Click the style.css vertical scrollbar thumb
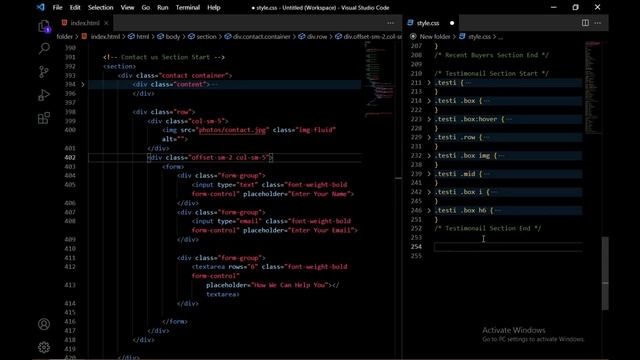Image resolution: width=640 pixels, height=360 pixels. pyautogui.click(x=605, y=273)
